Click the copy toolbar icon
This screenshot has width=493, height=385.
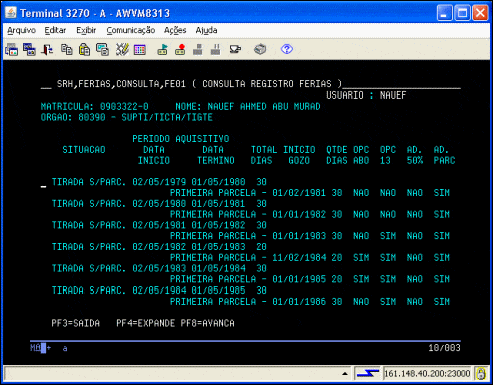point(67,50)
